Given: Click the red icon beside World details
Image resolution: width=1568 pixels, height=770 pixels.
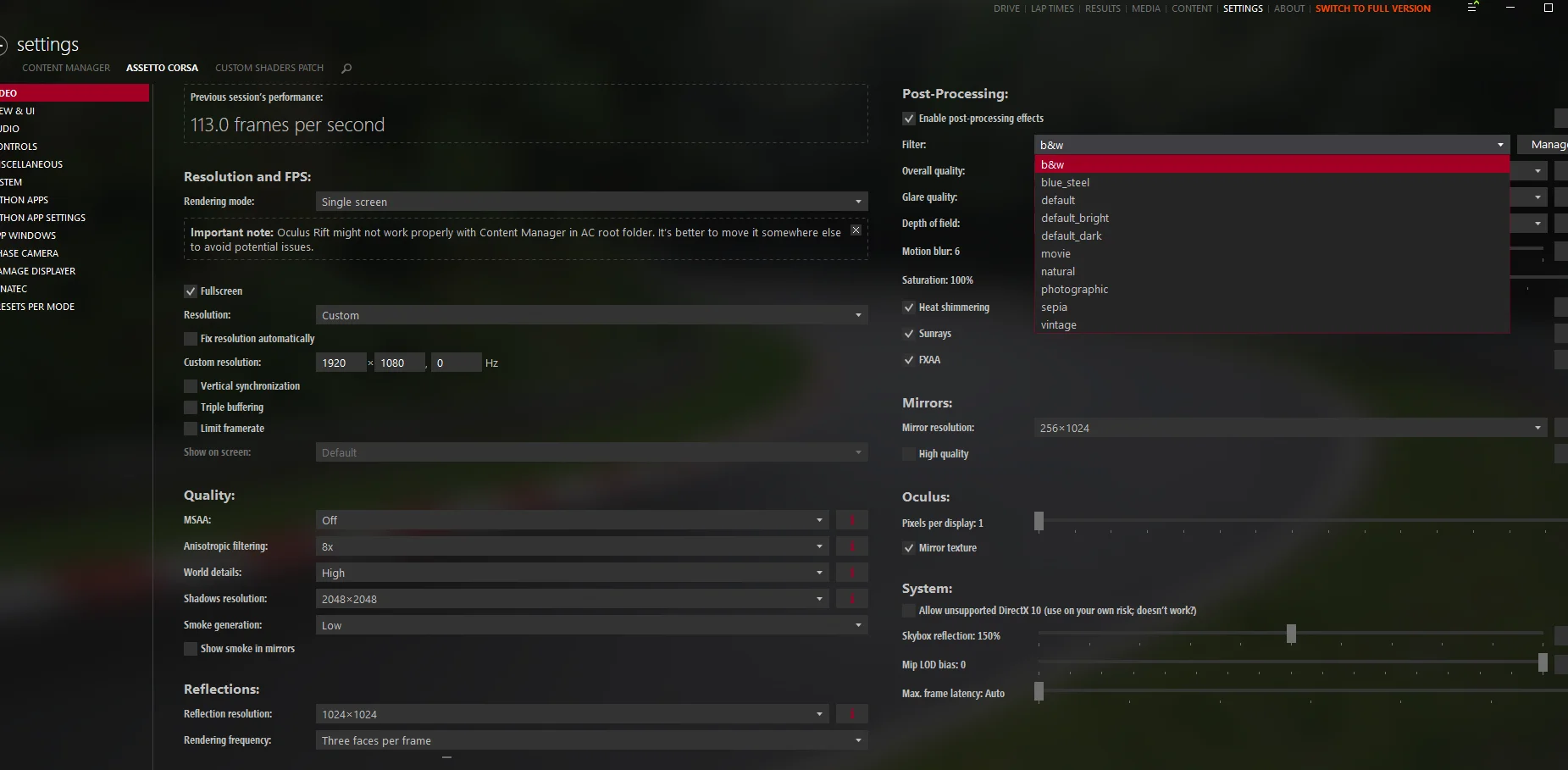Looking at the screenshot, I should point(851,573).
